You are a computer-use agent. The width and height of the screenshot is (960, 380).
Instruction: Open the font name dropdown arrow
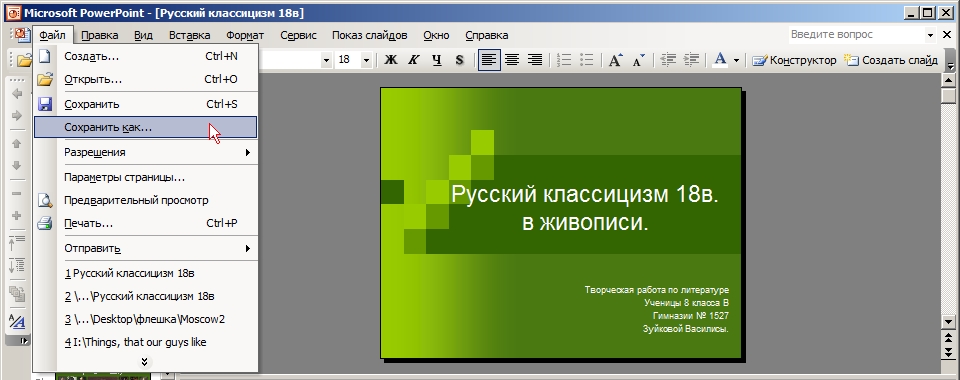tap(326, 60)
